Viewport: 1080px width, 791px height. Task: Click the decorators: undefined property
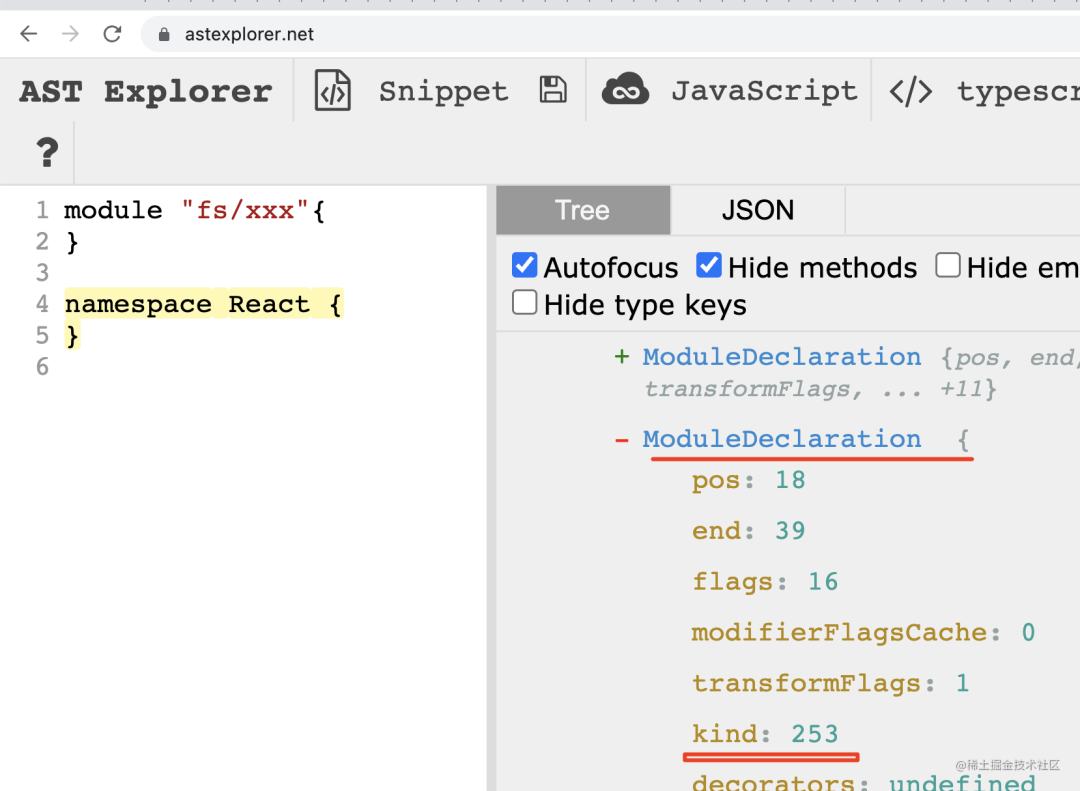(864, 783)
